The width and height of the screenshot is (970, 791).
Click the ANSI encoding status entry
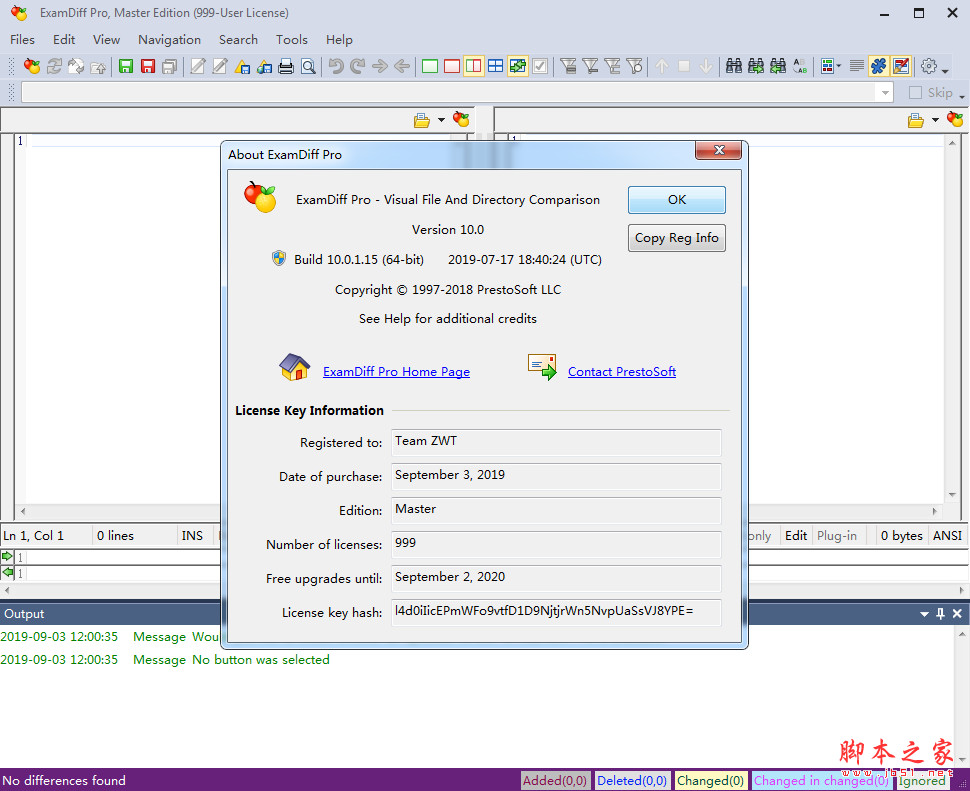(x=947, y=536)
